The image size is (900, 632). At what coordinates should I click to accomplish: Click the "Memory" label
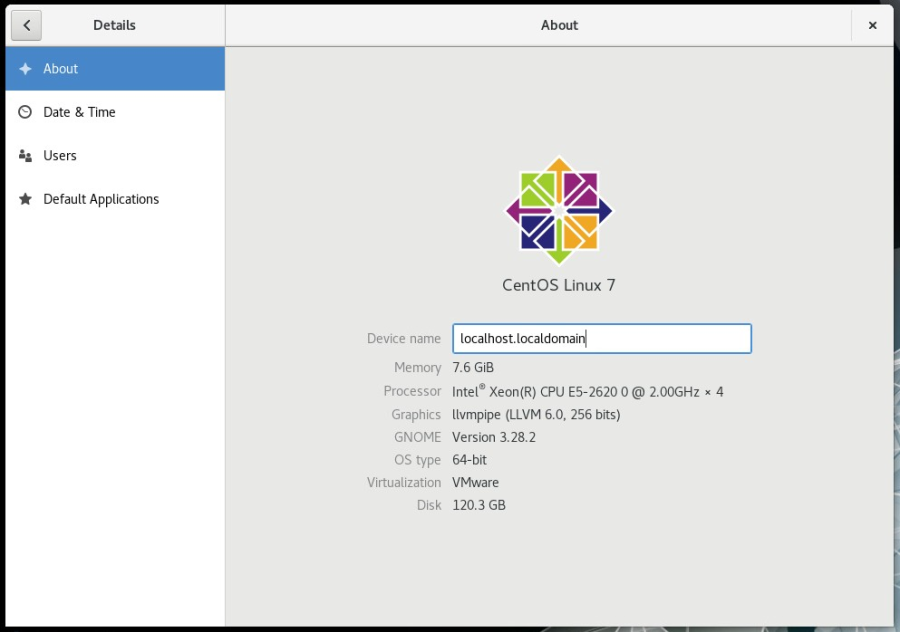(x=418, y=367)
